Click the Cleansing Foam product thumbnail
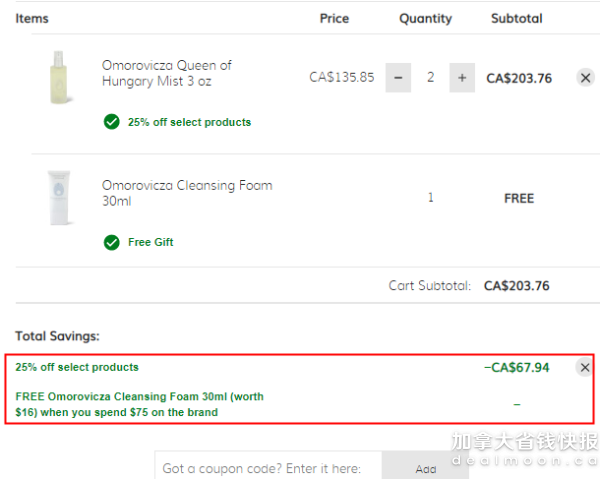The image size is (600, 479). pyautogui.click(x=59, y=197)
